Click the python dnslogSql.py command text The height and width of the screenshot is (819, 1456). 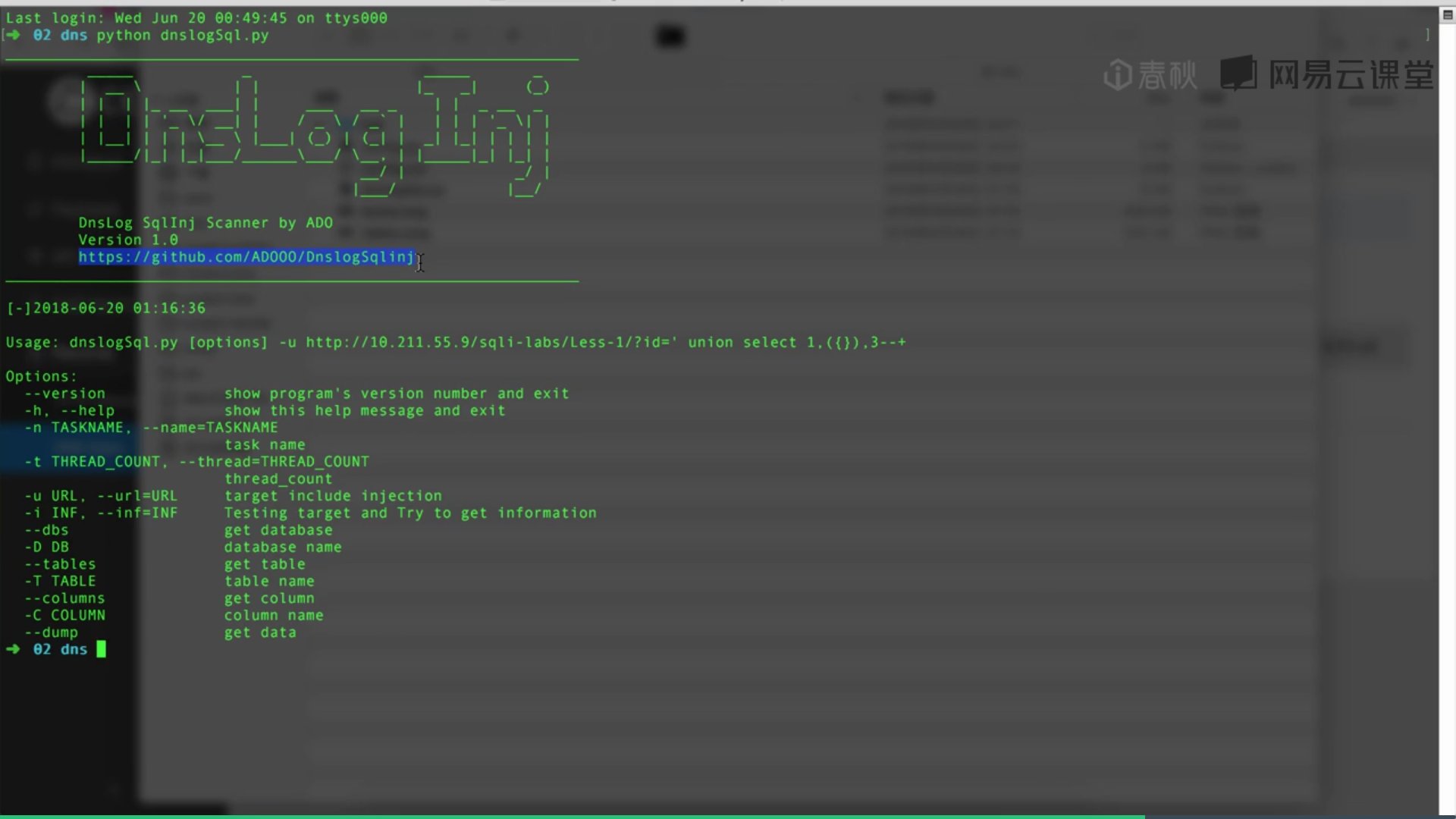[182, 35]
